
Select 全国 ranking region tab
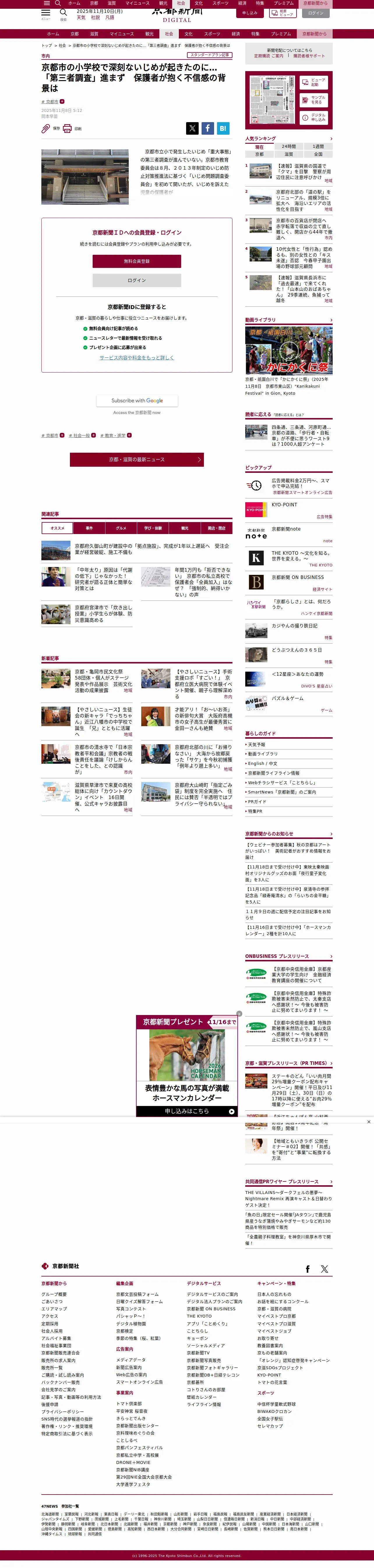click(x=318, y=154)
